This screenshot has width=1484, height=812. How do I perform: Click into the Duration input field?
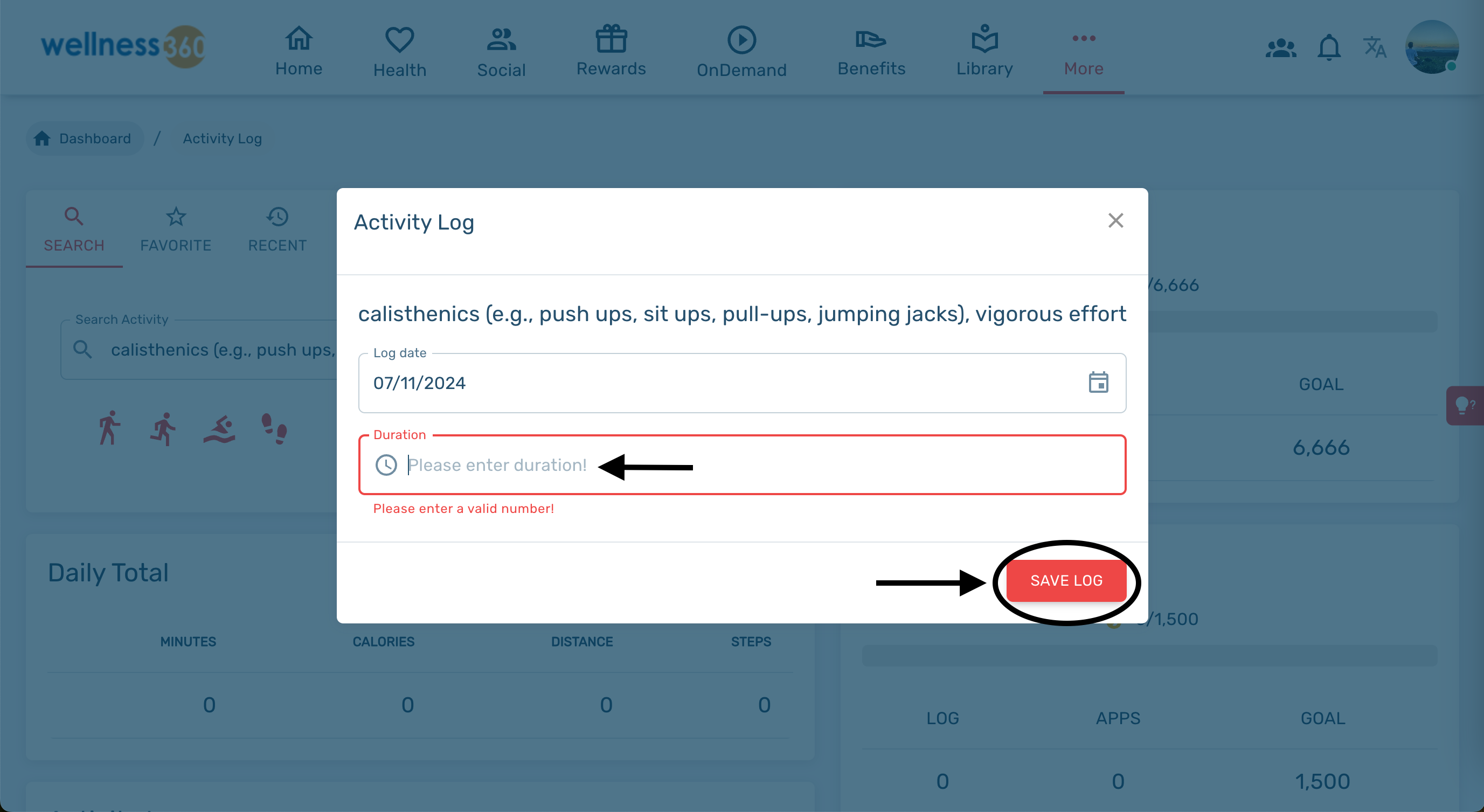[x=742, y=465]
